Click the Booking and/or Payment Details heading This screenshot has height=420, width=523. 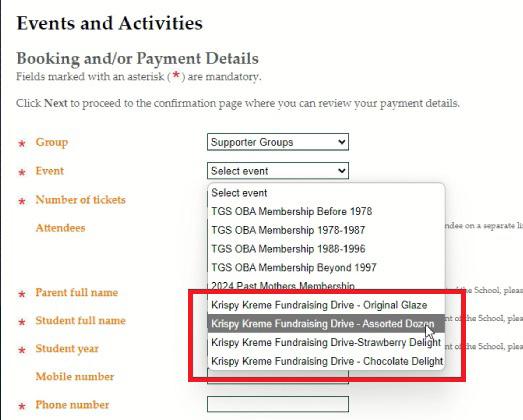click(137, 59)
